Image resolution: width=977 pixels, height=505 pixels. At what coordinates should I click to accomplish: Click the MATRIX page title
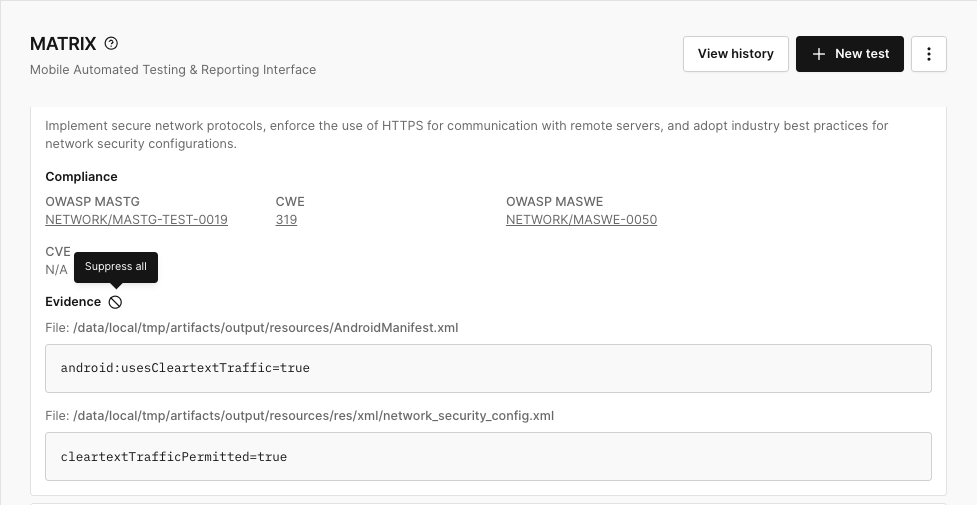(63, 44)
